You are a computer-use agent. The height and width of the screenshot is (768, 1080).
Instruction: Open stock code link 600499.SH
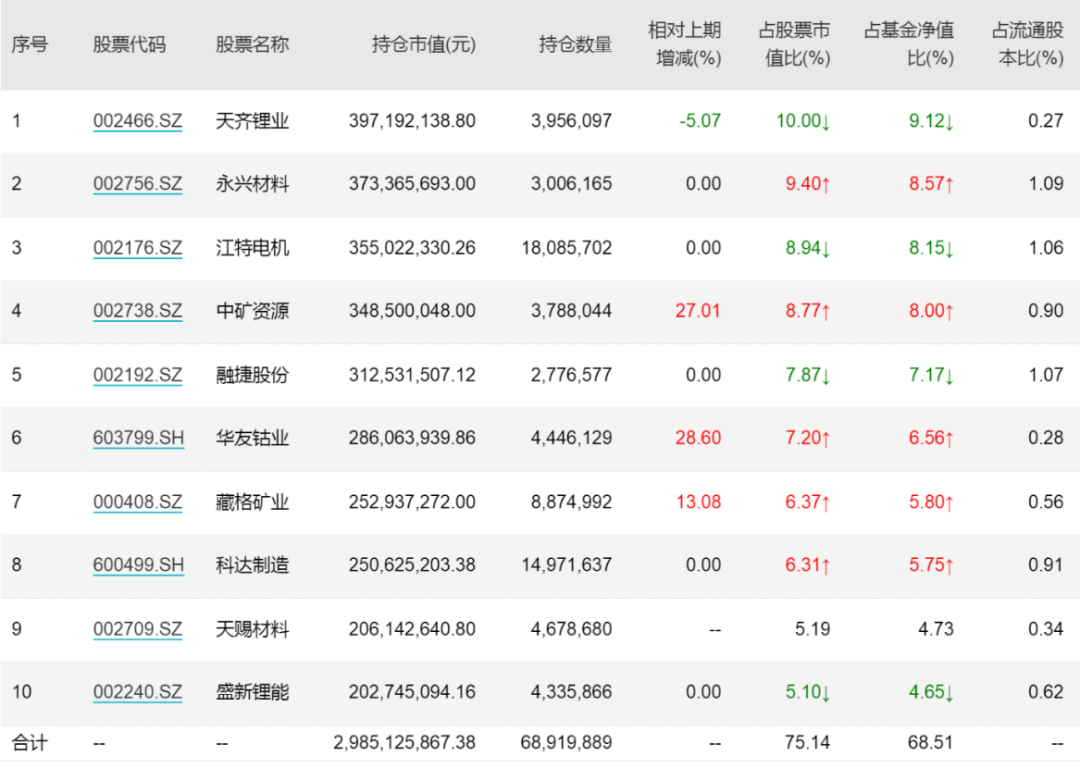139,565
